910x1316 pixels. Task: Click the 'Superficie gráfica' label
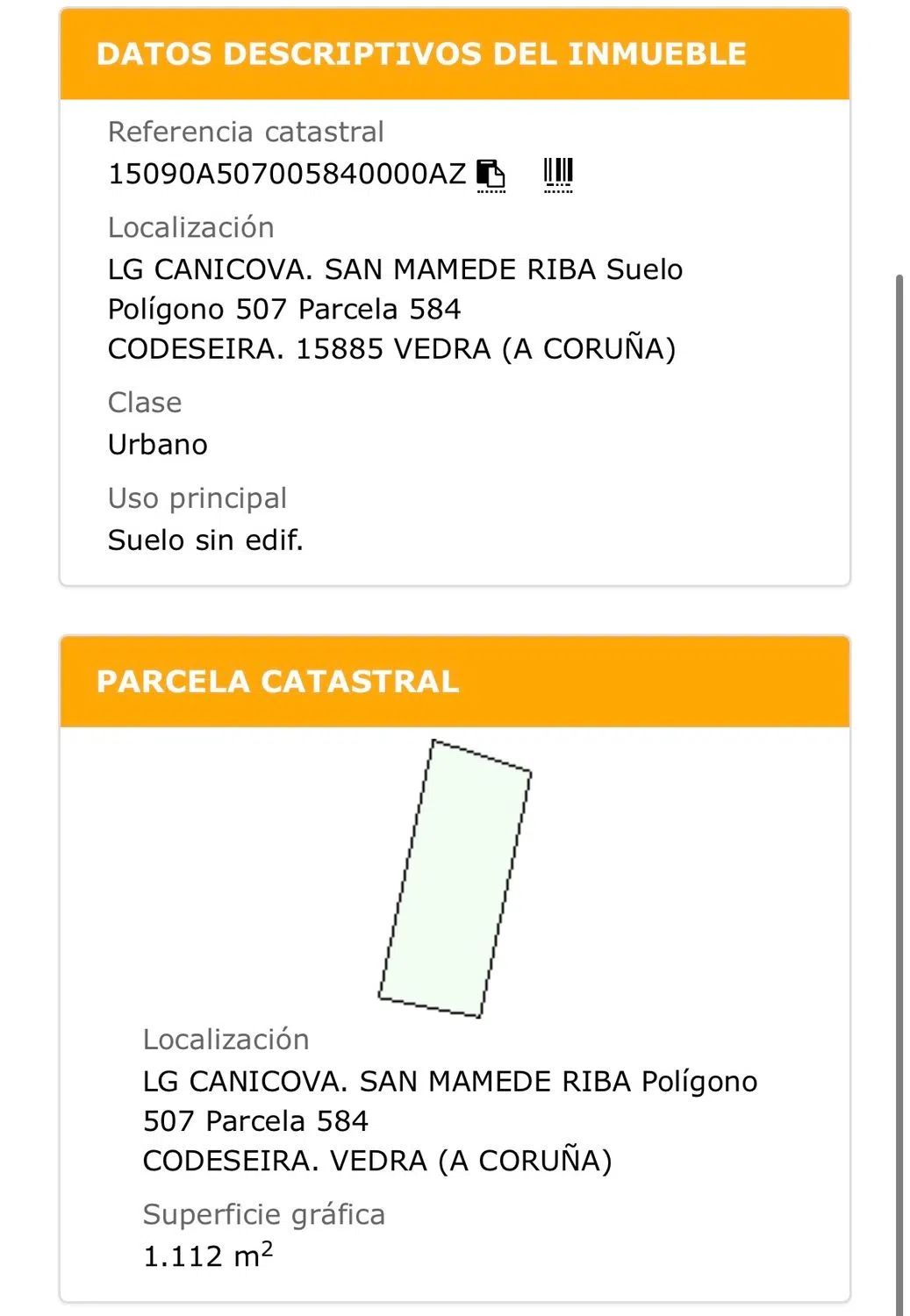click(264, 1214)
